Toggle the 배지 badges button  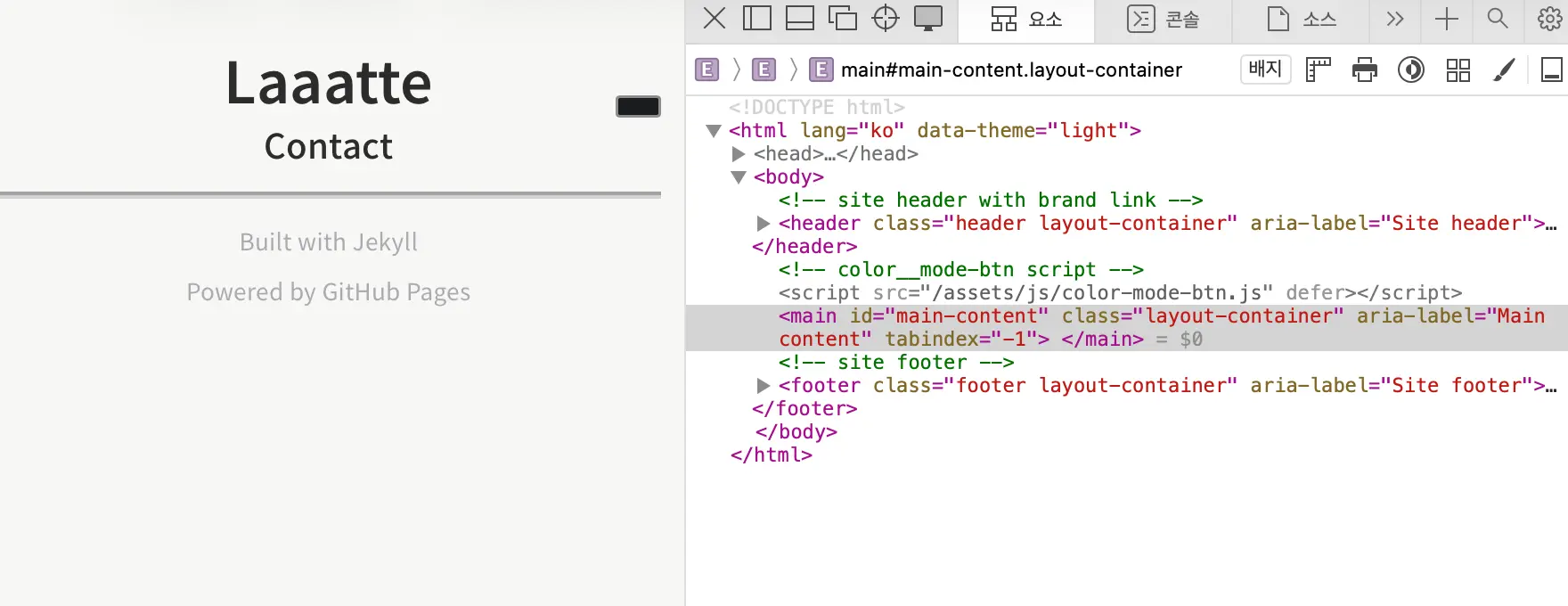tap(1266, 69)
